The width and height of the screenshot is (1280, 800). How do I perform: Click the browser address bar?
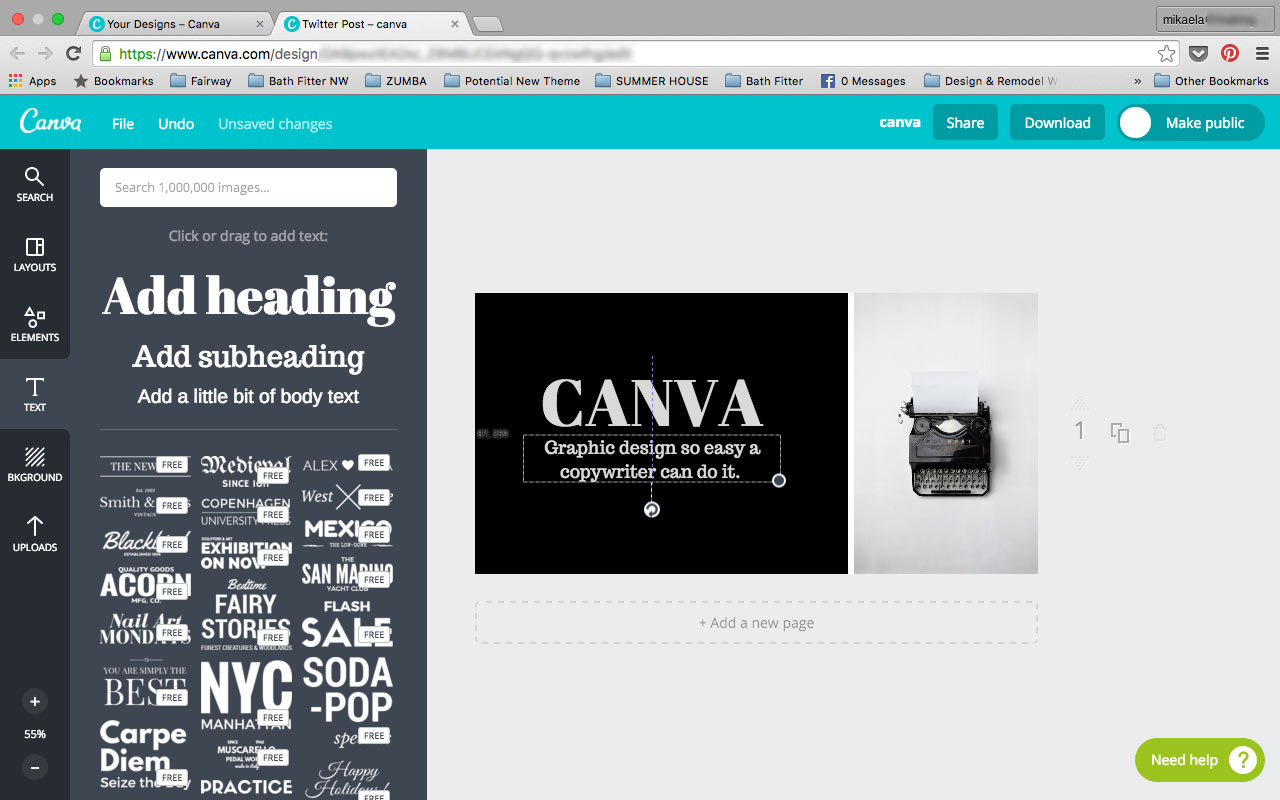(x=637, y=54)
